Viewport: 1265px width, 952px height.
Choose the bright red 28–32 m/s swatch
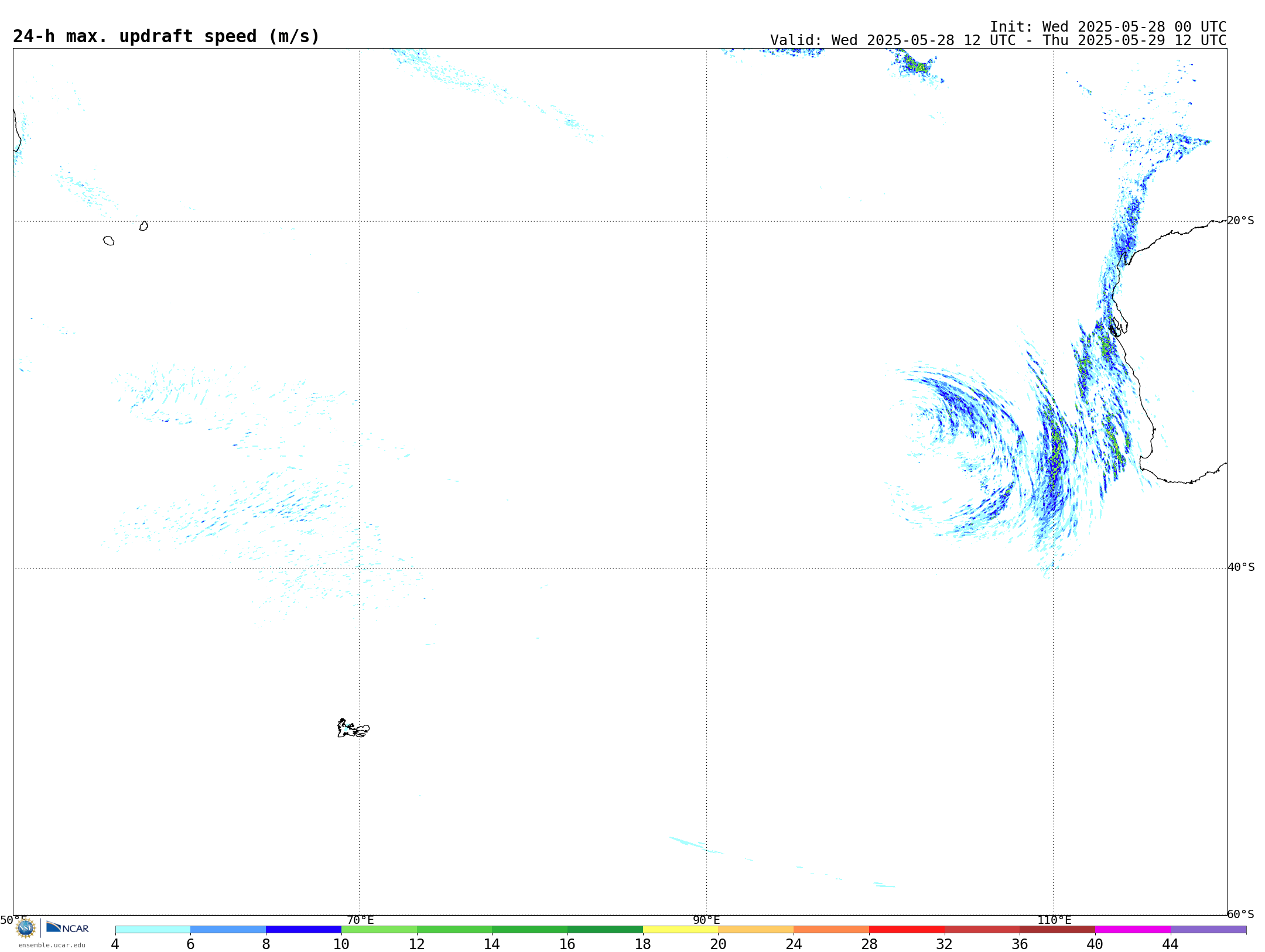(907, 930)
